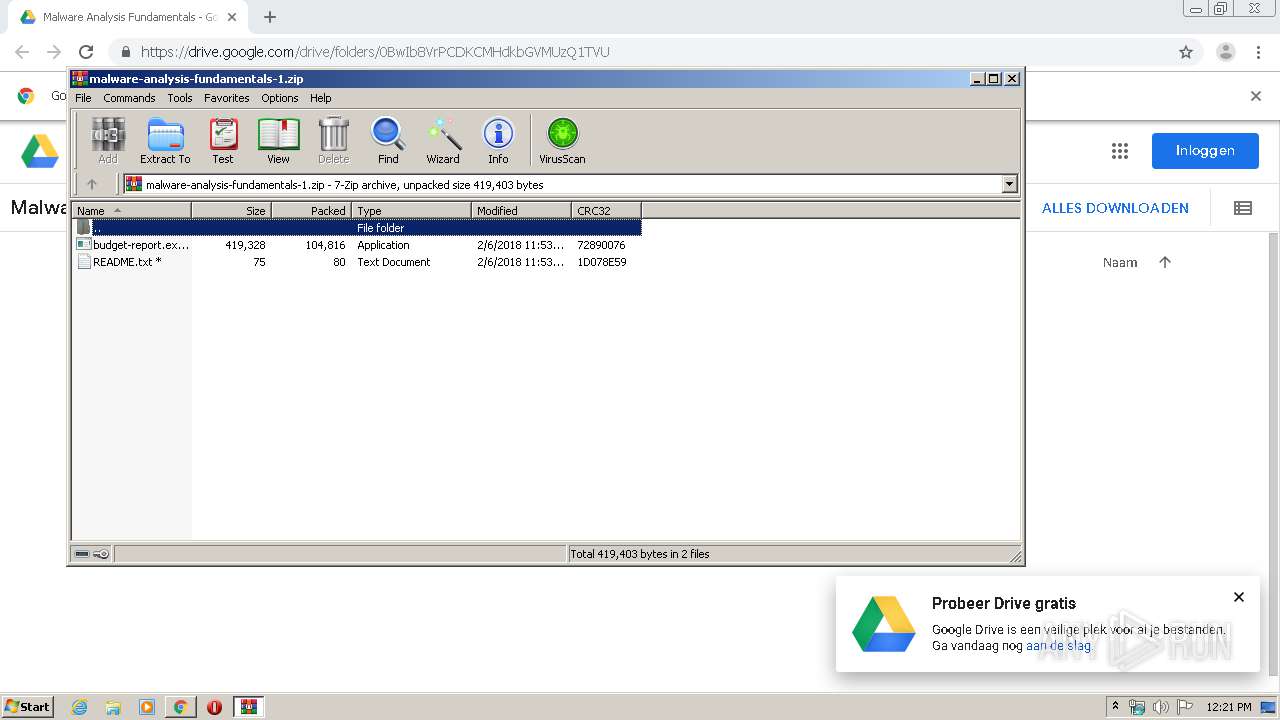Image resolution: width=1280 pixels, height=720 pixels.
Task: Click the status bar total bytes text
Action: click(640, 554)
